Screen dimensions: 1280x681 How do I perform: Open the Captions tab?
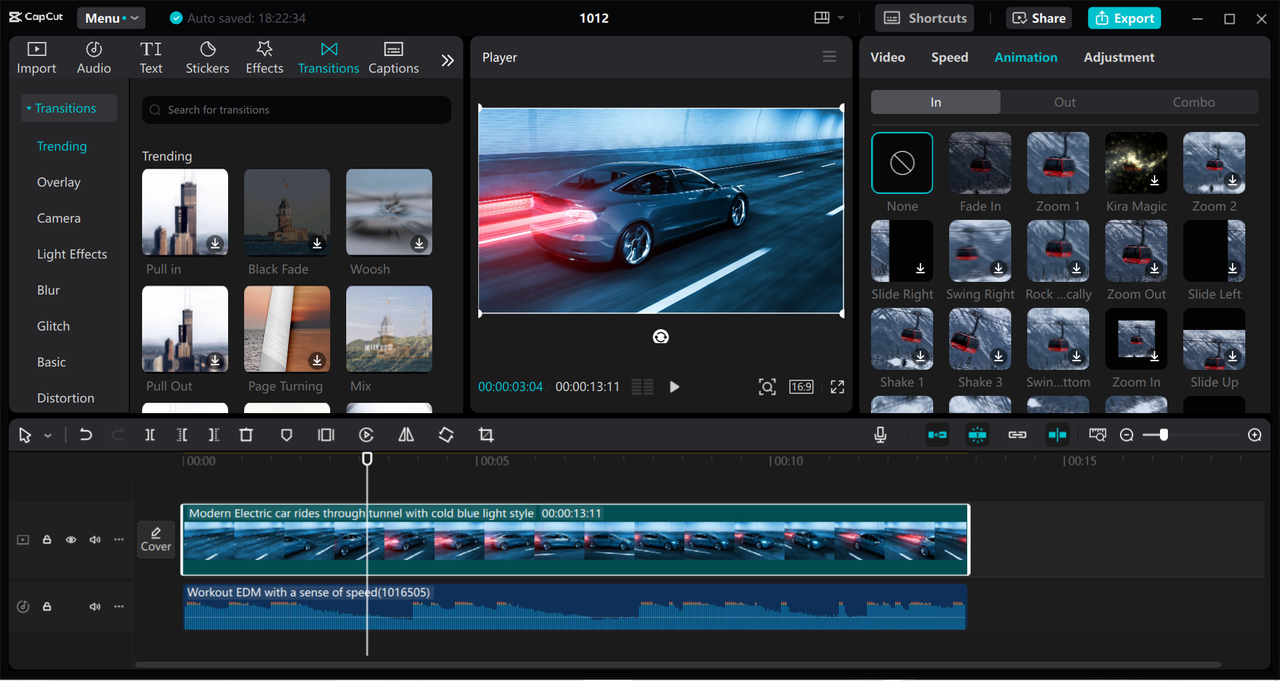(393, 58)
